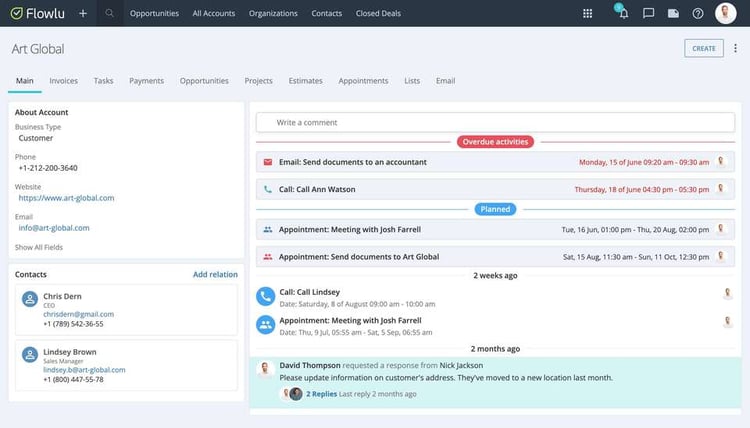
Task: Open Appointment: Send documents to Art Global
Action: pyautogui.click(x=495, y=257)
